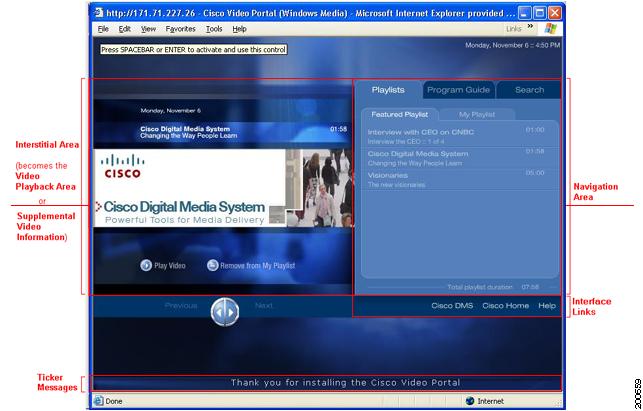Click the ticker message at the bottom
643x411 pixels.
[345, 383]
